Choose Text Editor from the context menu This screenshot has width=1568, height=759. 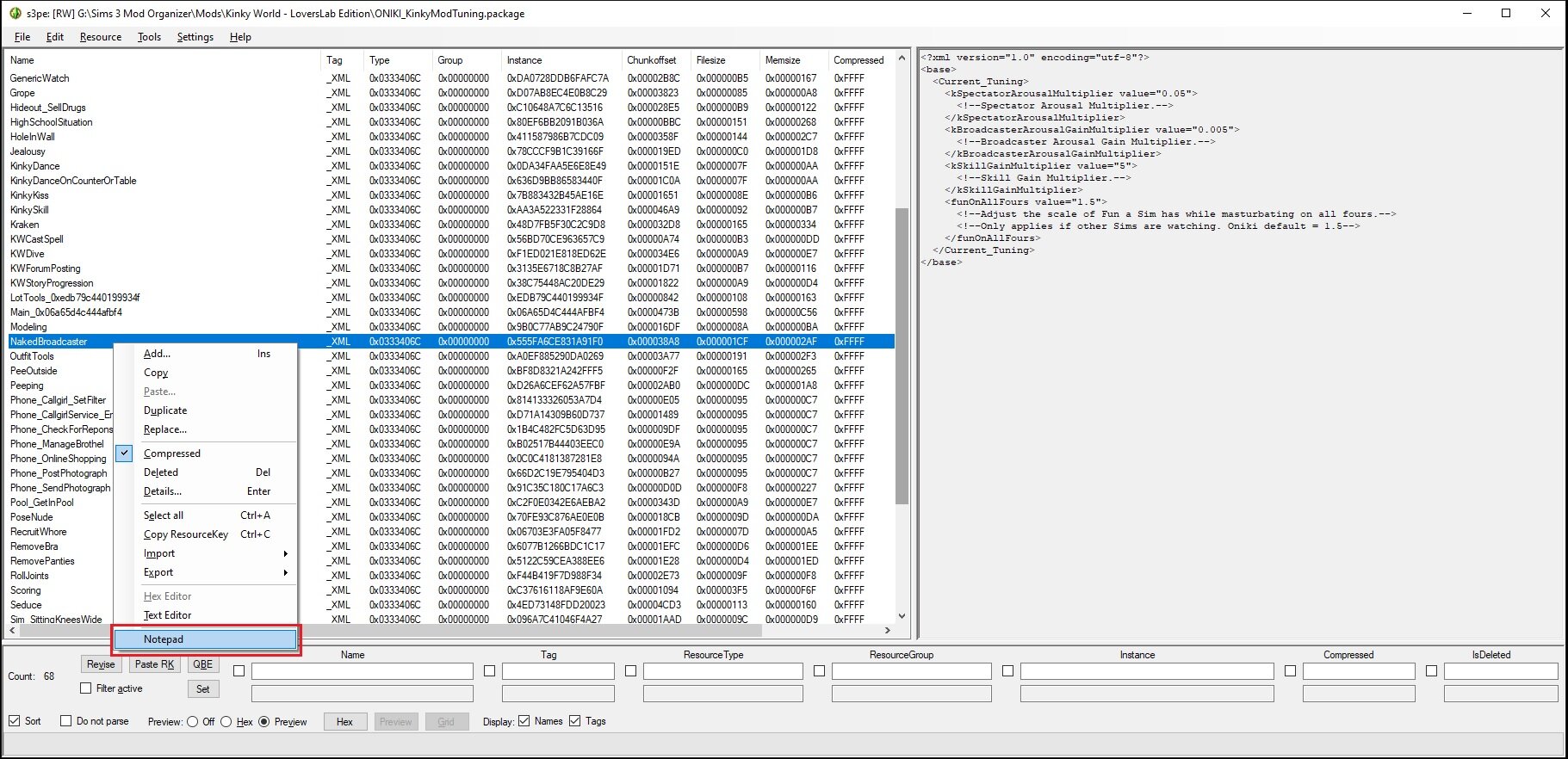coord(207,615)
